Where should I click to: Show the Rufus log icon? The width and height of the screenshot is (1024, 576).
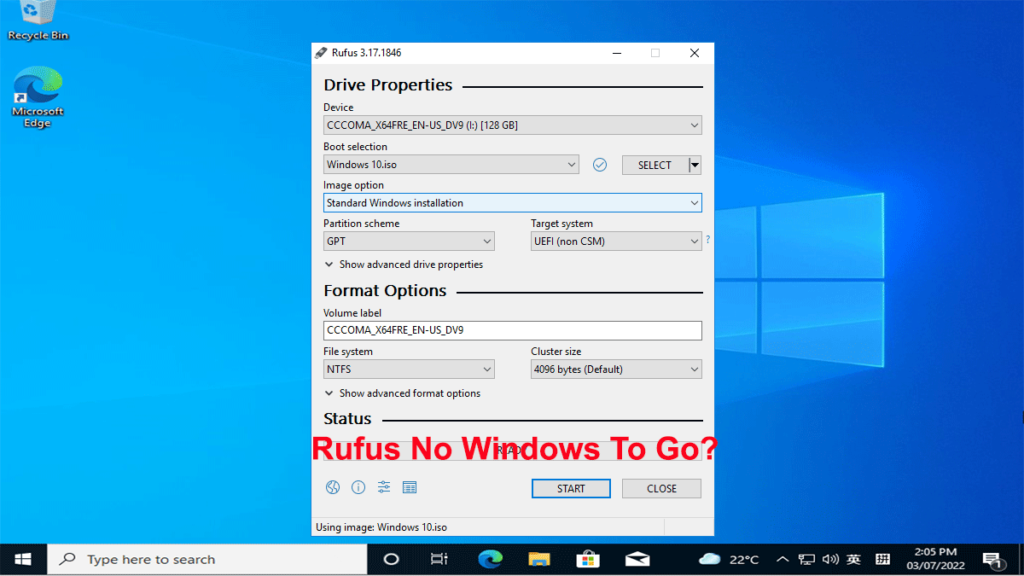[x=409, y=487]
